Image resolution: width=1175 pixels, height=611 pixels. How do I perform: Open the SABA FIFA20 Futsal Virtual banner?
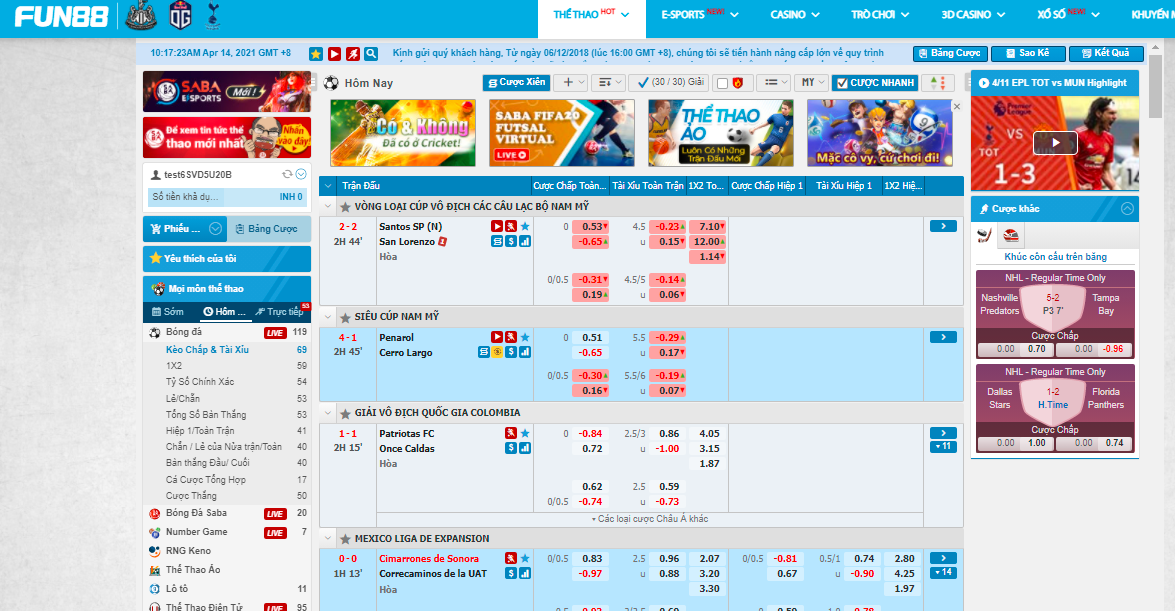click(x=561, y=133)
